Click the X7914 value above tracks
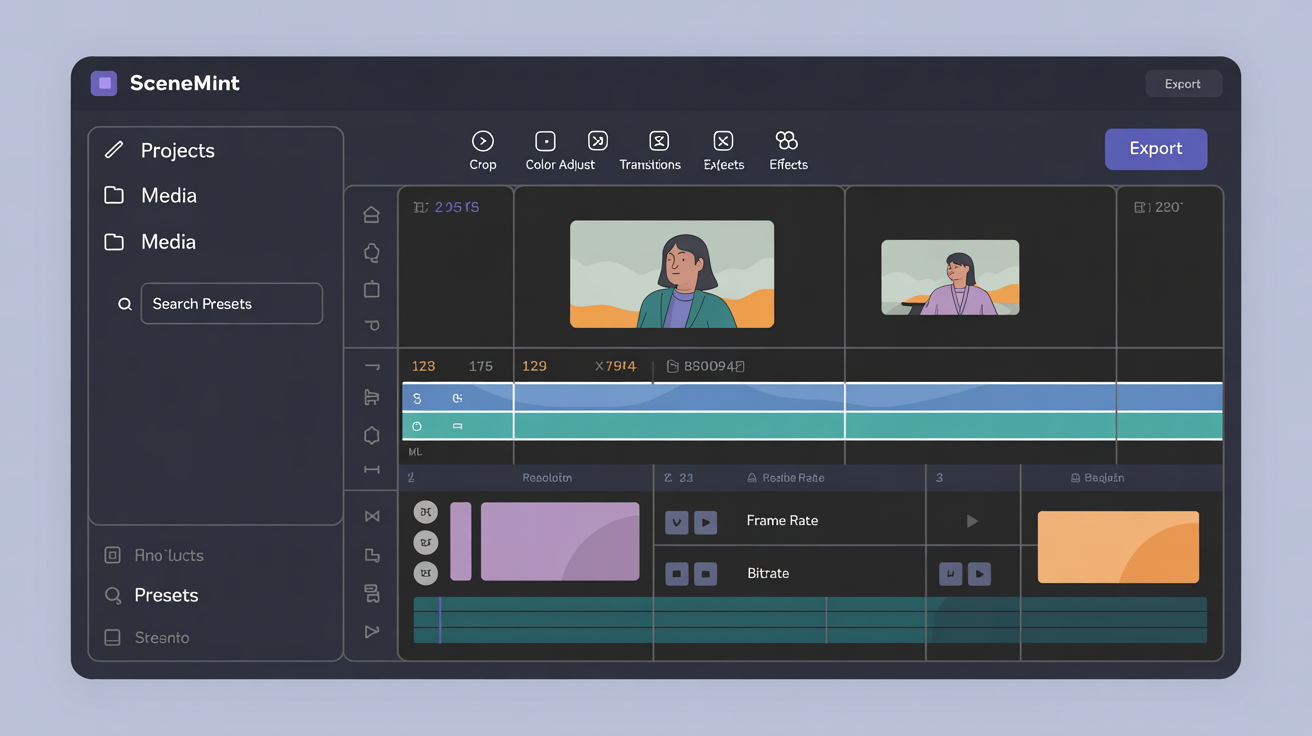1312x736 pixels. [x=615, y=366]
